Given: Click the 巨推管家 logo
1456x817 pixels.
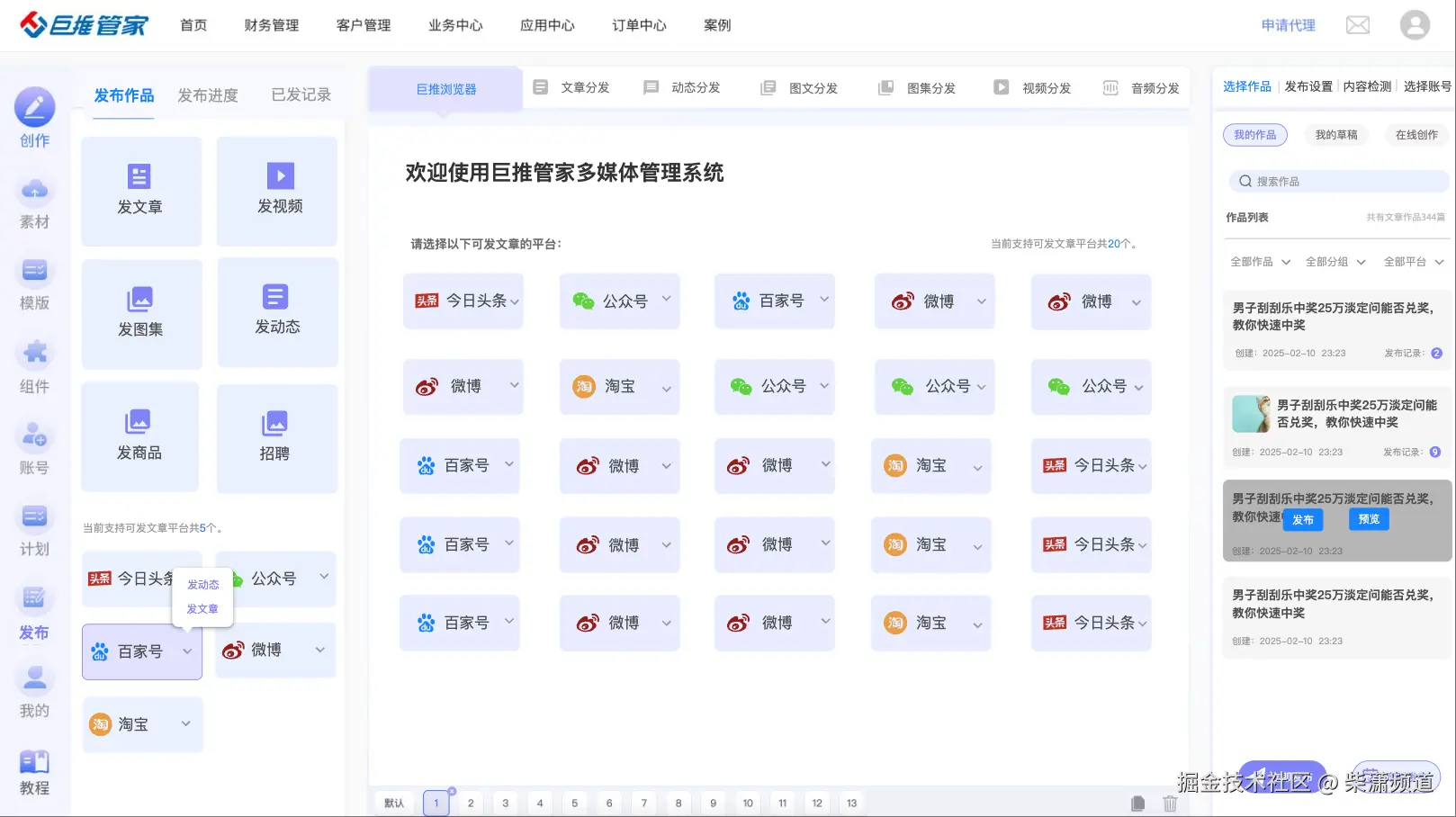Looking at the screenshot, I should click(x=84, y=24).
